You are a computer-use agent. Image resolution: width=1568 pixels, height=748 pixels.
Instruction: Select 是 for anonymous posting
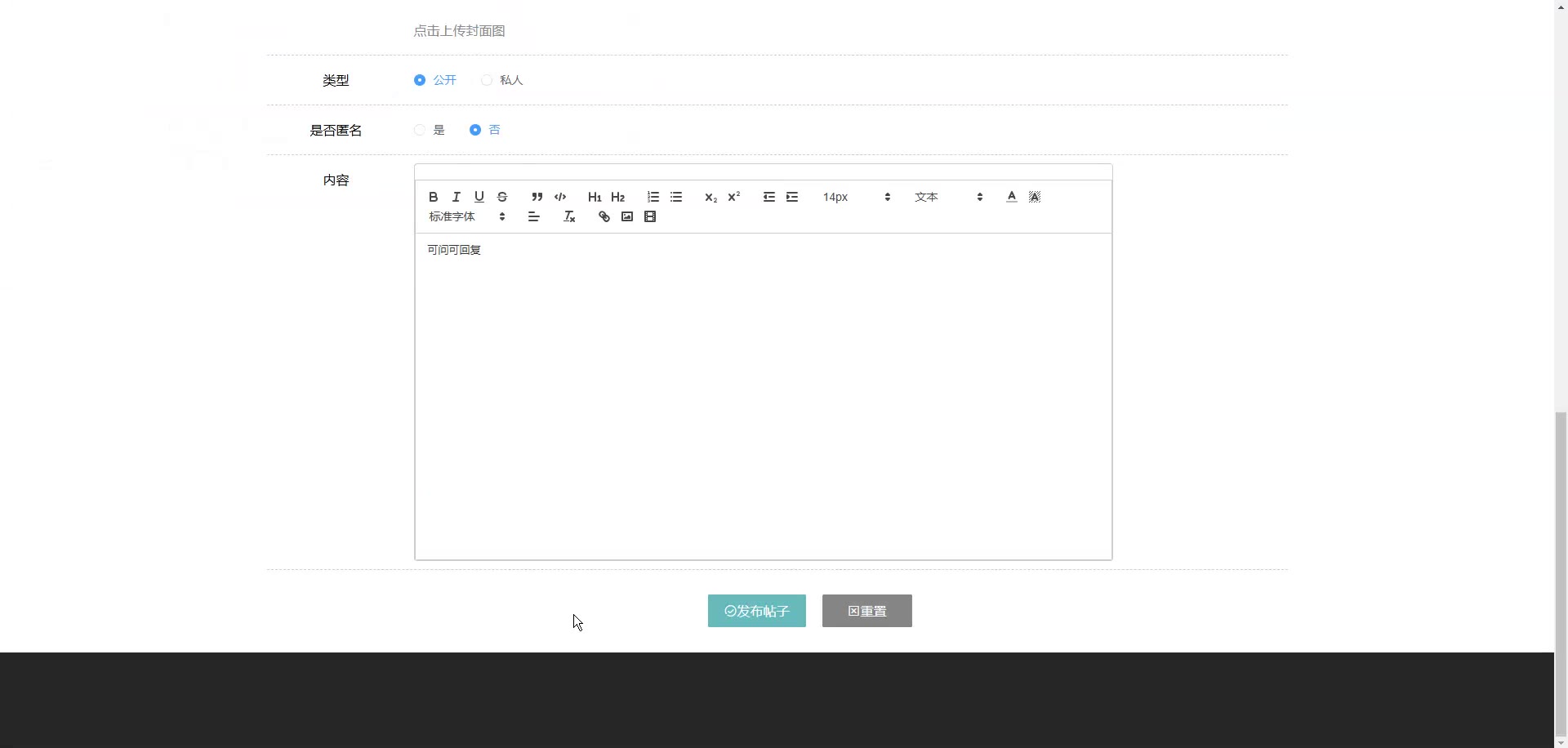coord(420,130)
